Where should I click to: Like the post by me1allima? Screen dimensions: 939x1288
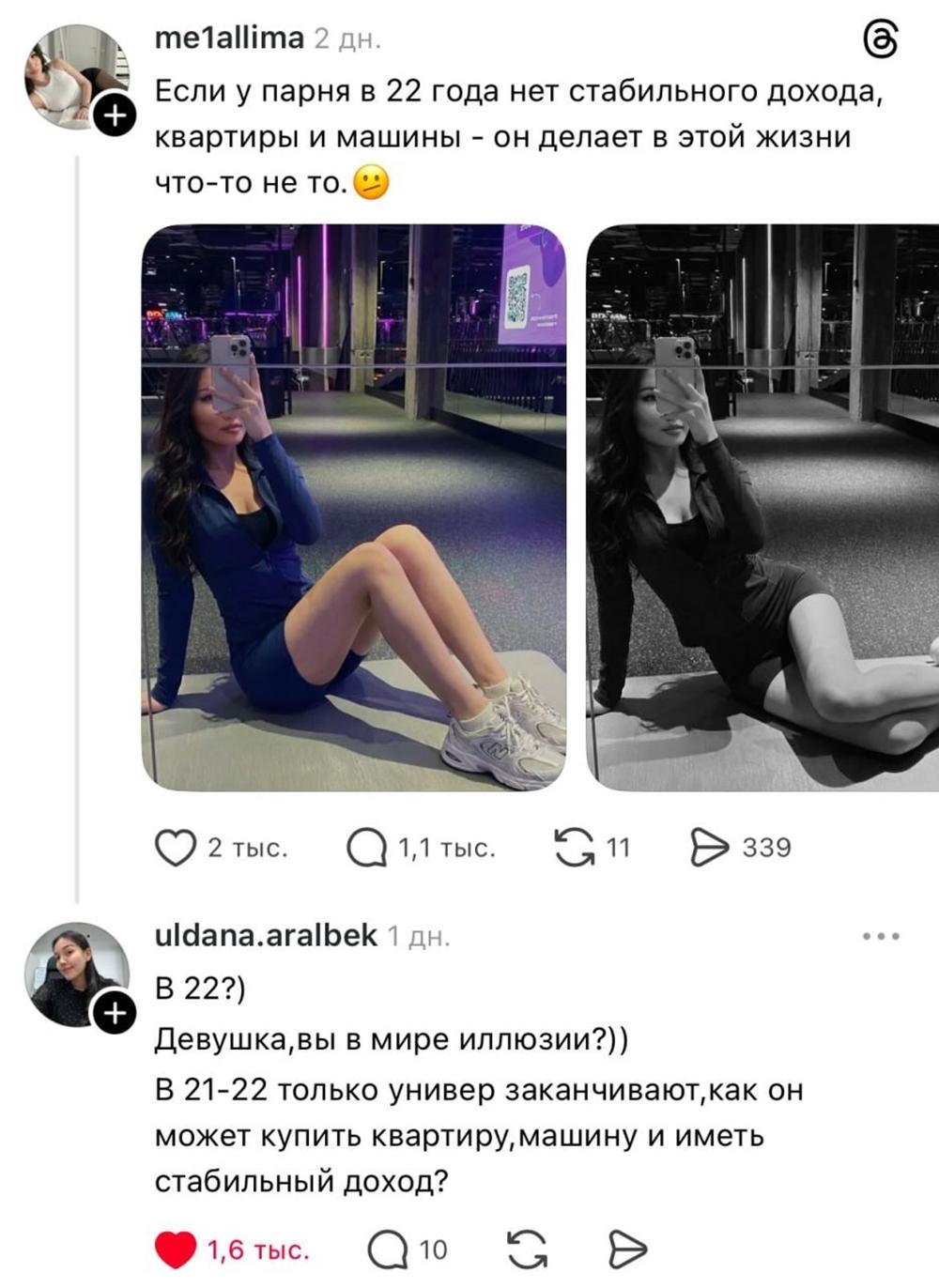[176, 848]
